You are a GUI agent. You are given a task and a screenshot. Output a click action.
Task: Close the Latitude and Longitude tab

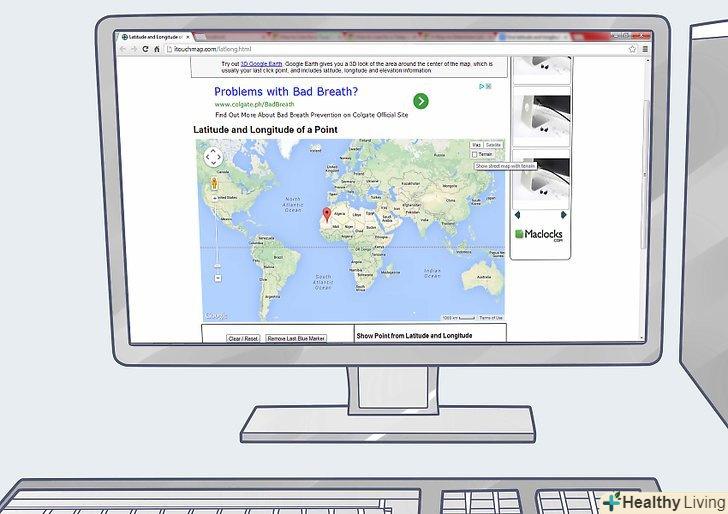188,37
